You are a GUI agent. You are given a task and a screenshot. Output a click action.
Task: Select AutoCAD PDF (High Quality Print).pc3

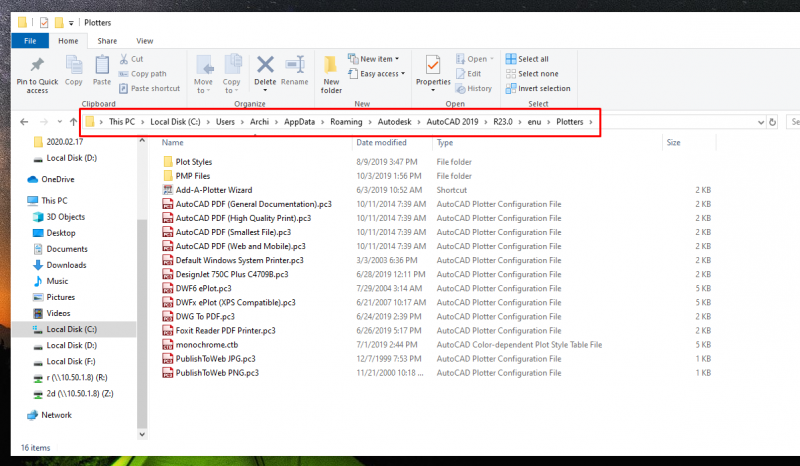point(237,218)
